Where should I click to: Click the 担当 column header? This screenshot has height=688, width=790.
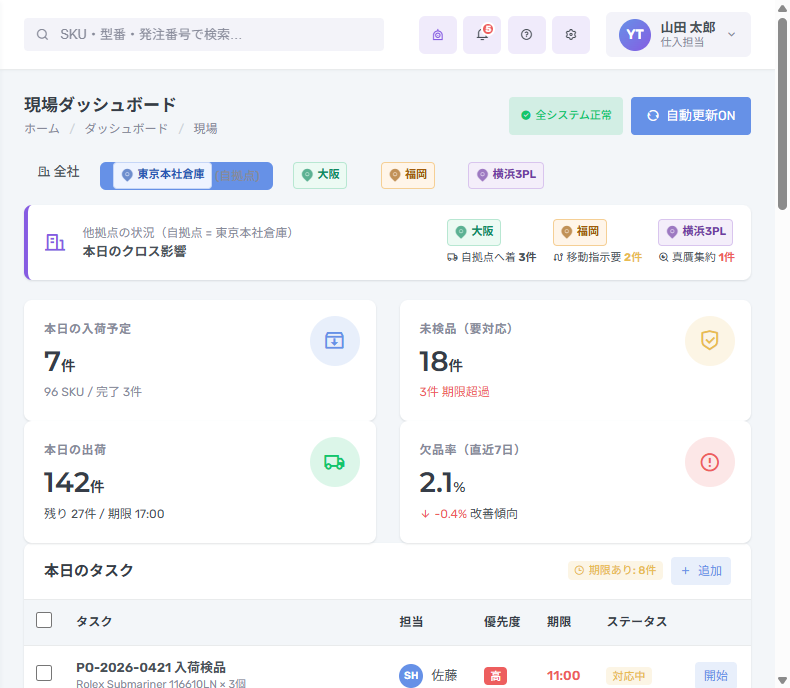pos(411,622)
